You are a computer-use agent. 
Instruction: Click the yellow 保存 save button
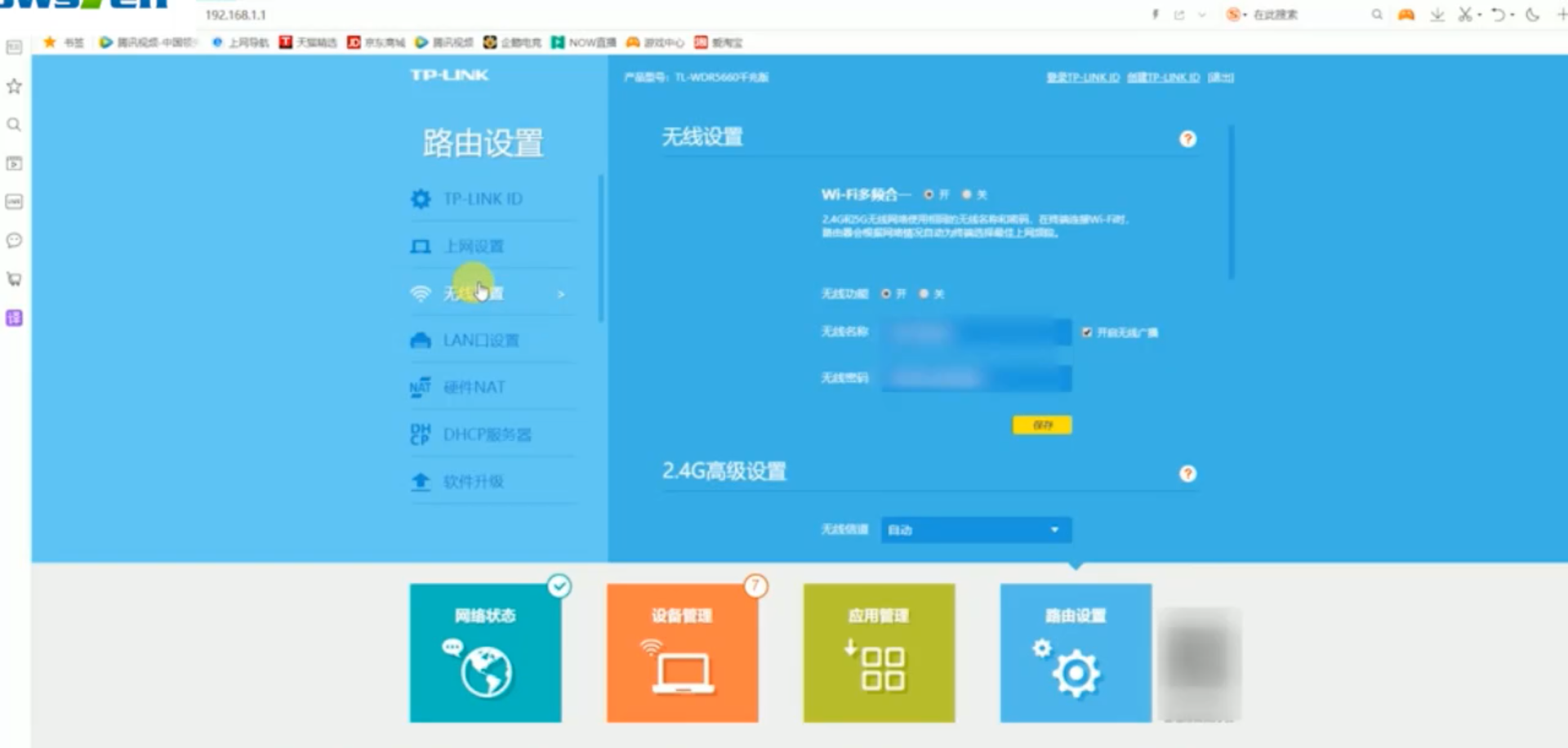tap(1042, 425)
